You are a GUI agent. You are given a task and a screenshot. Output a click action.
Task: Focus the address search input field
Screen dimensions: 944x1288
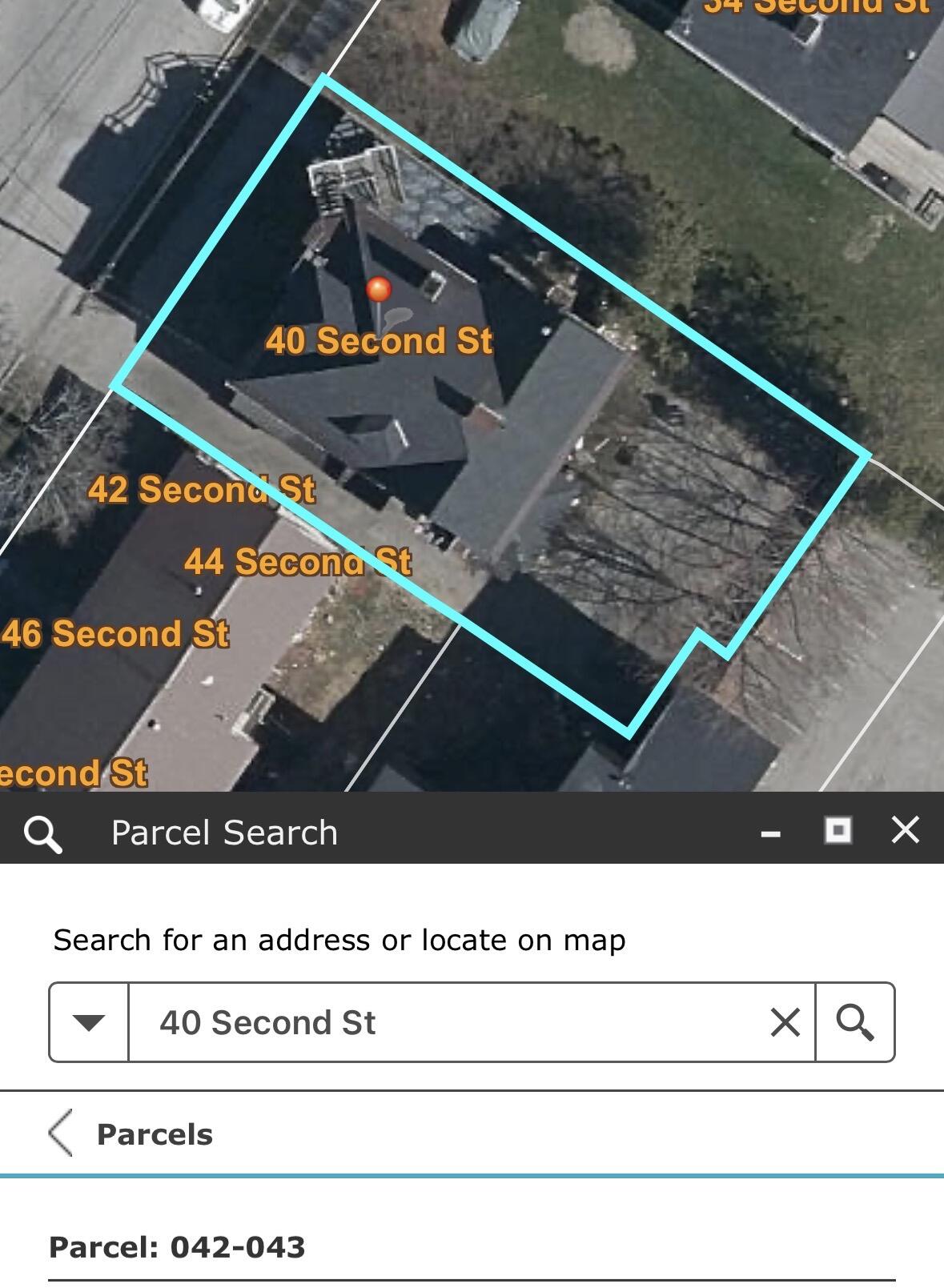coord(448,1022)
